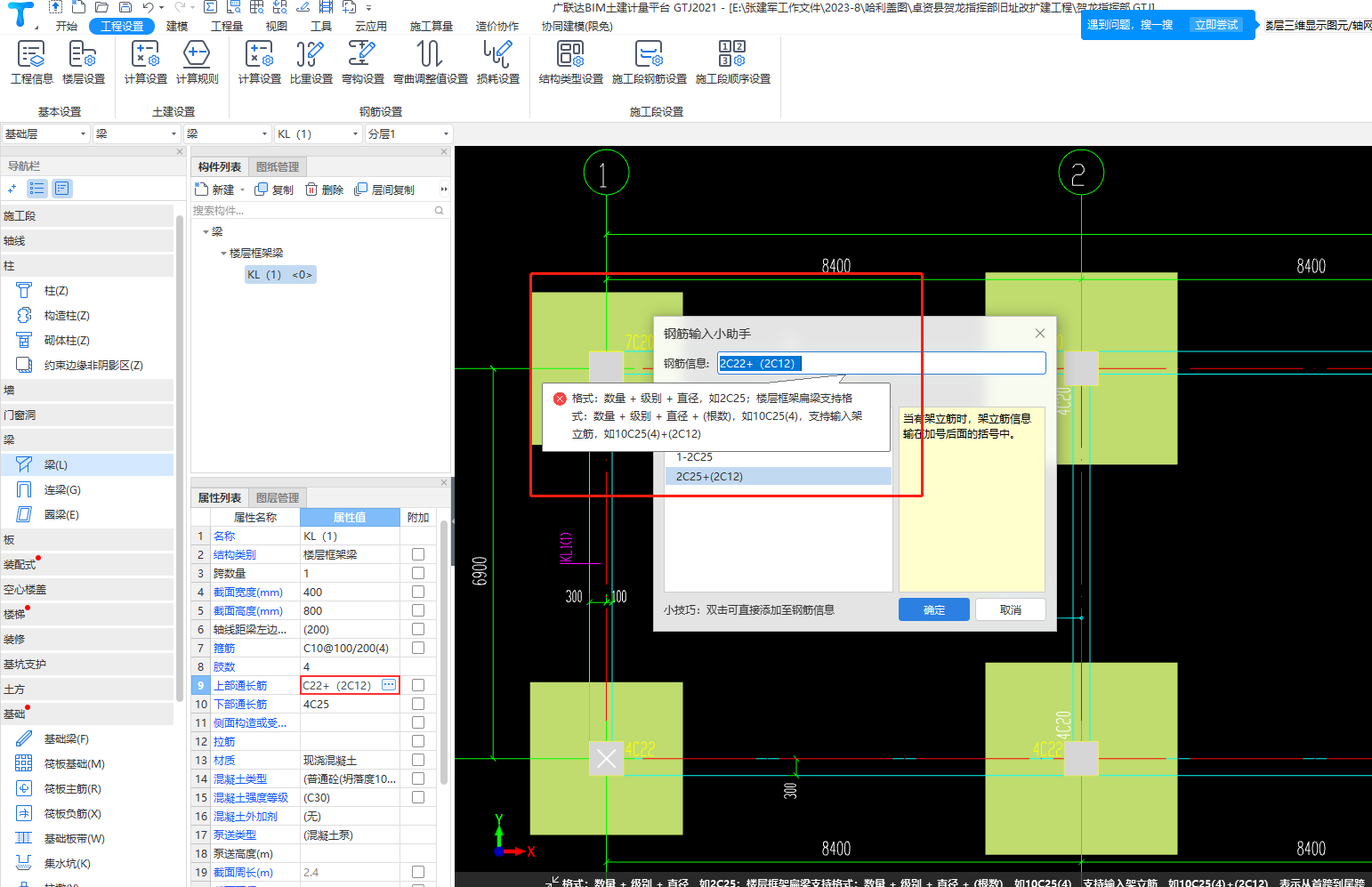Toggle 附加 checkbox for 结构类别 row
1372x887 pixels.
point(418,554)
